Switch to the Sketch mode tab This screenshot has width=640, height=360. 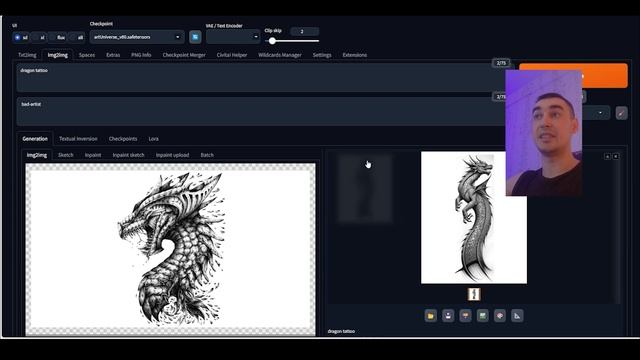[x=66, y=155]
